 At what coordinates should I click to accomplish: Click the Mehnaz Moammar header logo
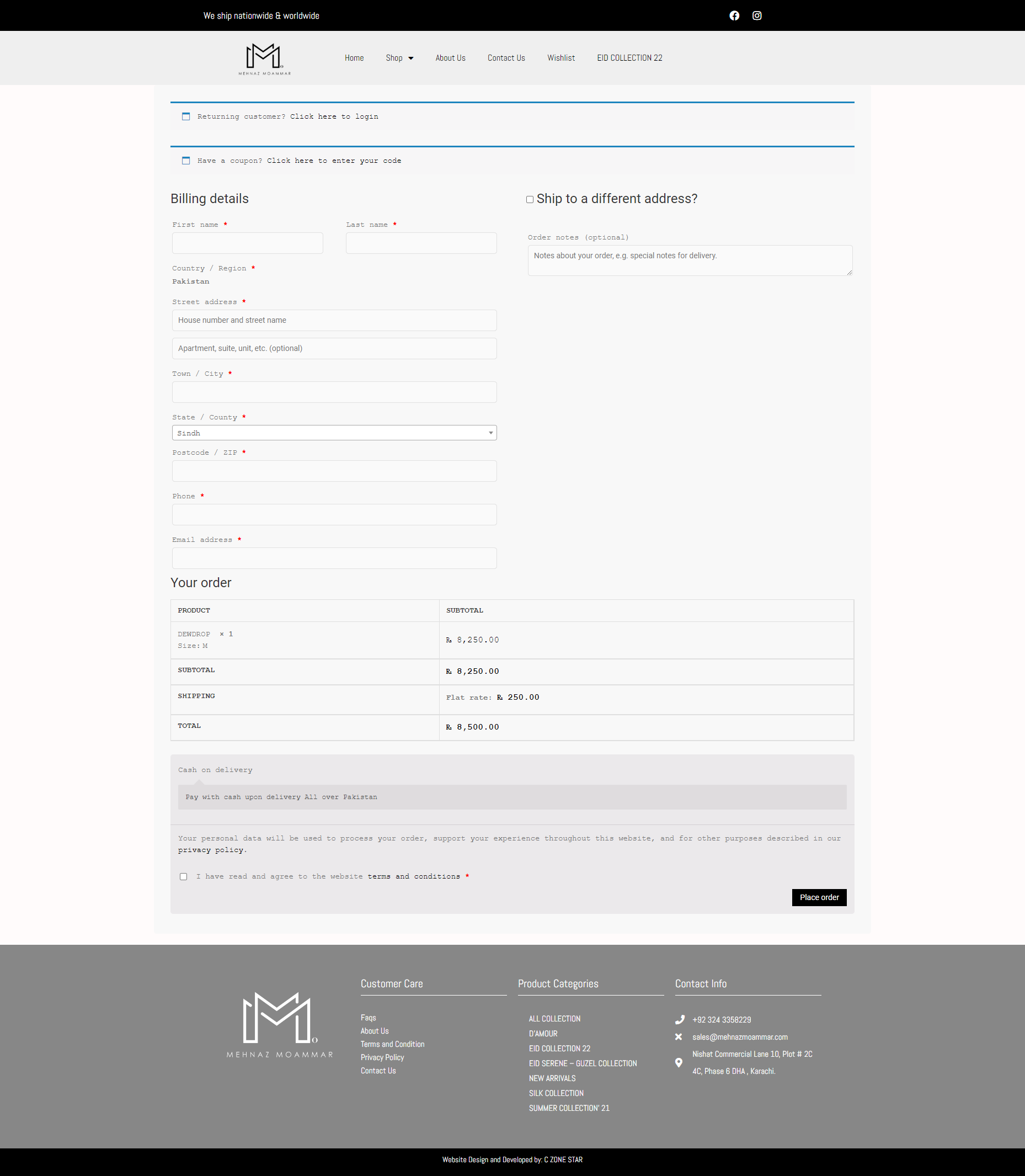tap(264, 59)
